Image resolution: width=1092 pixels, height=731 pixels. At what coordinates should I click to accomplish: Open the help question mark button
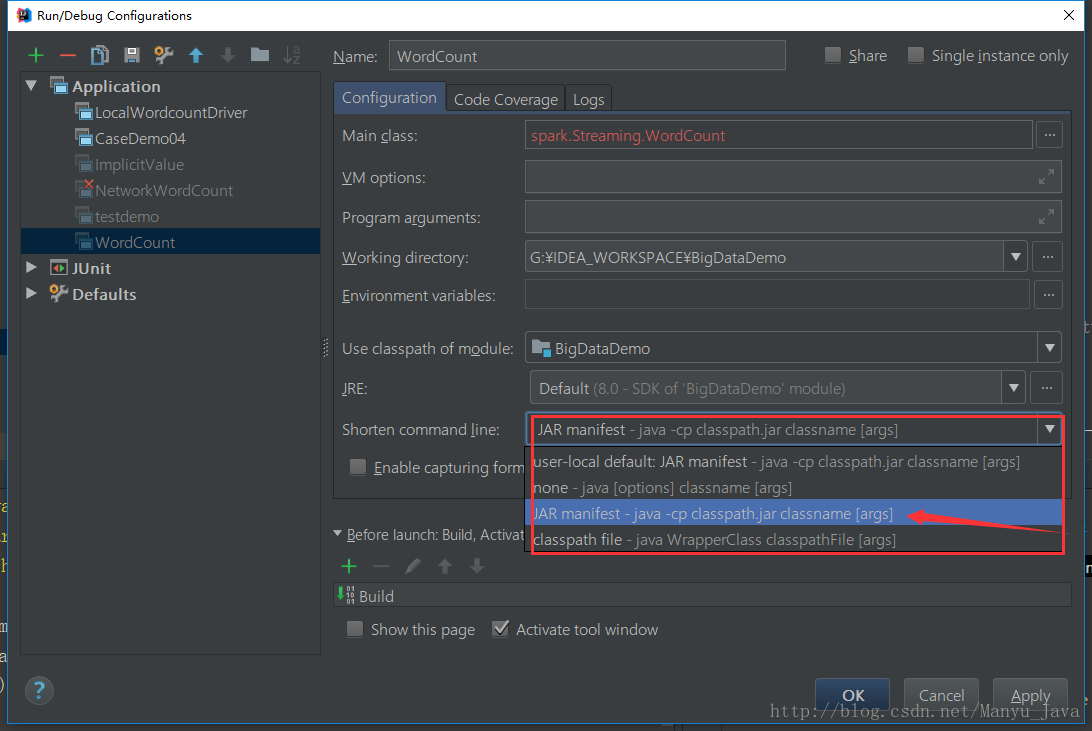[39, 691]
